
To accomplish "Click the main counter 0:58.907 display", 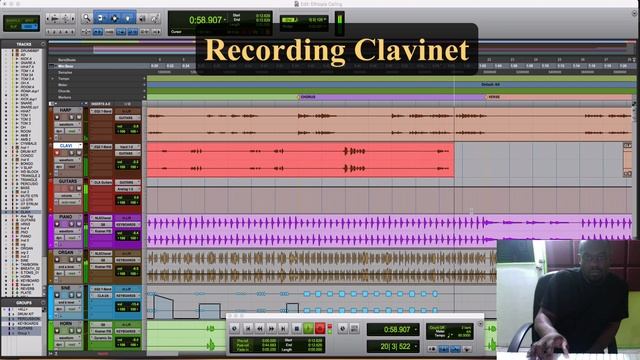I will [205, 20].
